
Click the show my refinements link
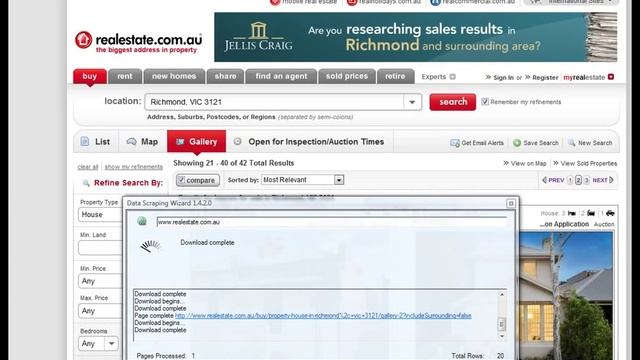(x=133, y=167)
